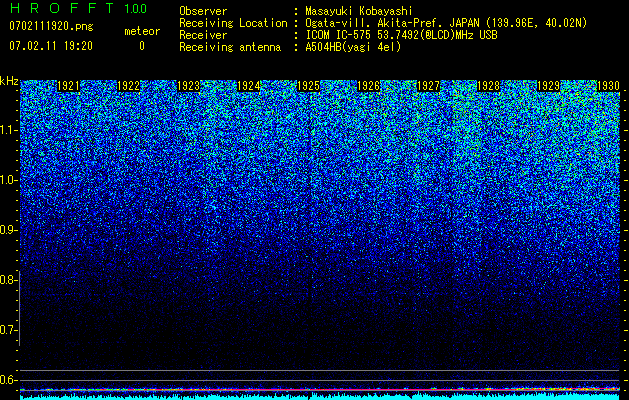Click the date stamp 07.02.11 19:20

click(51, 46)
